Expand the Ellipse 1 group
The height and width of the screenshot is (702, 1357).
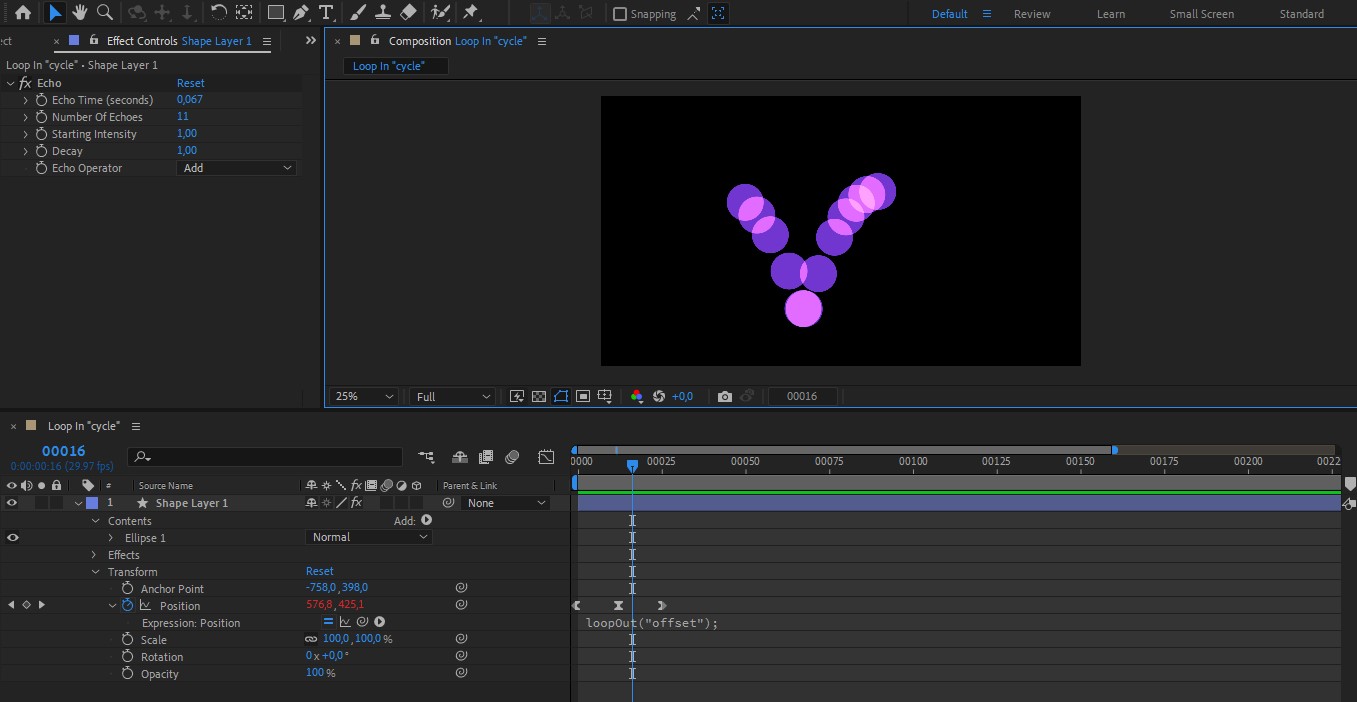click(x=111, y=538)
